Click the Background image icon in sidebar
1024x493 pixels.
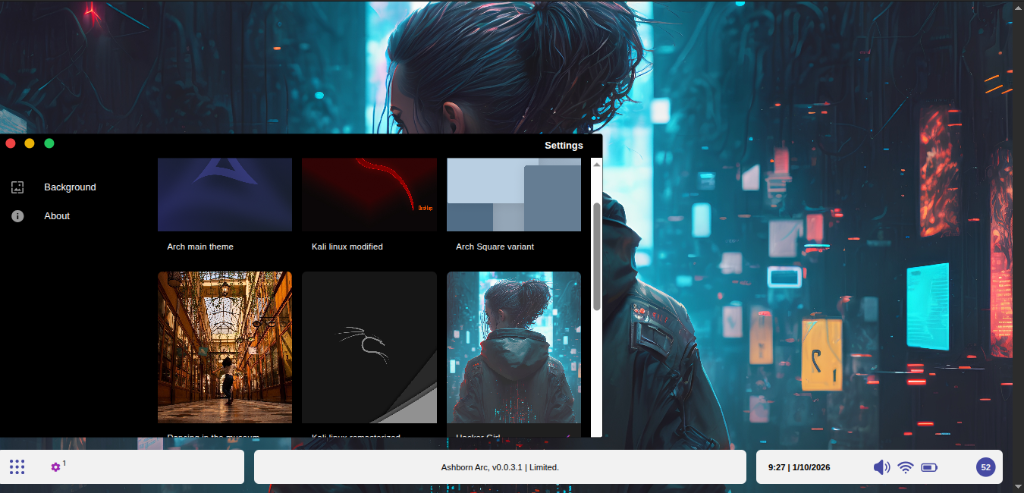tap(17, 187)
